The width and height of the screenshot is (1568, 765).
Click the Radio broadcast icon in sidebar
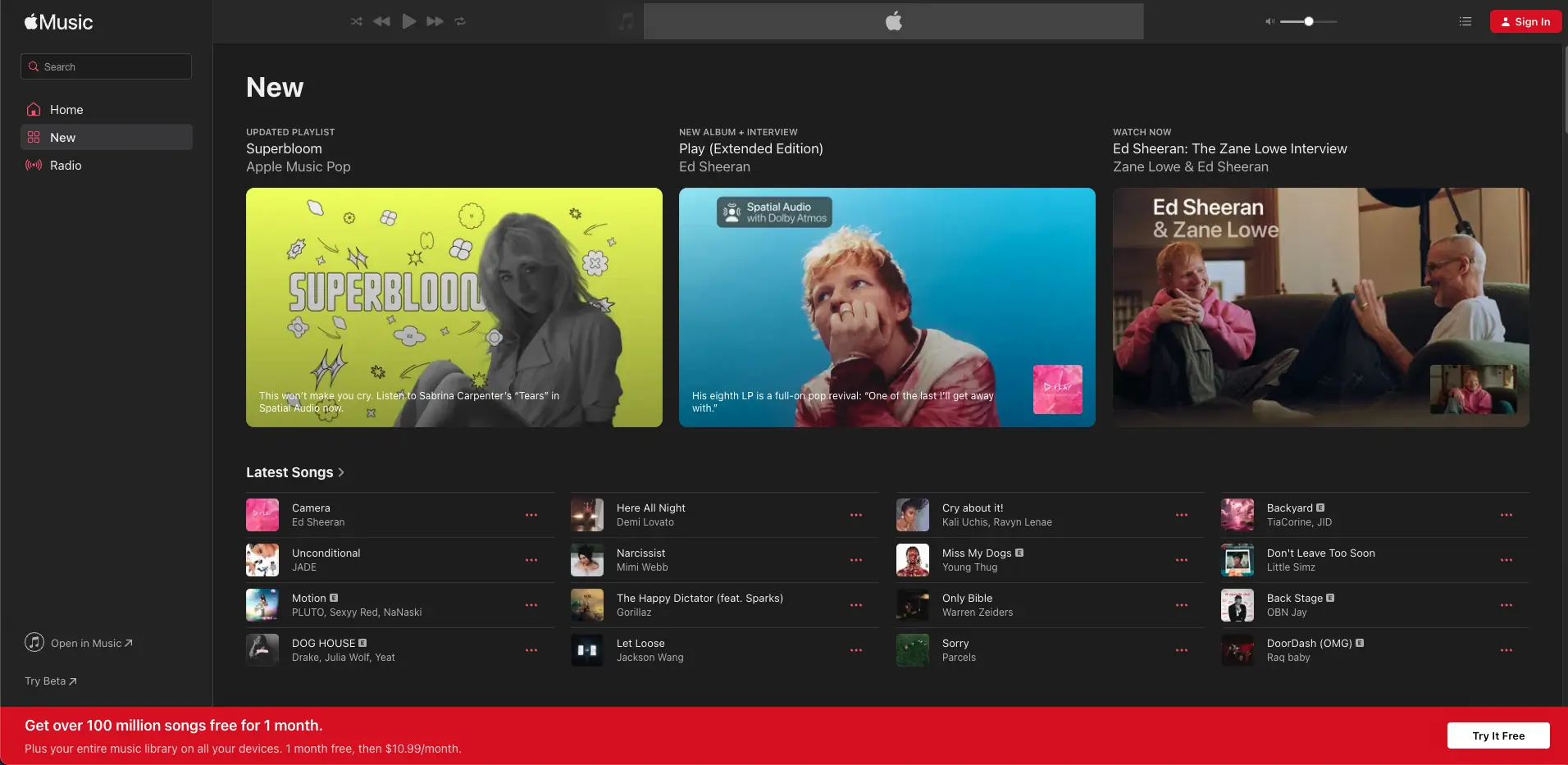point(34,166)
